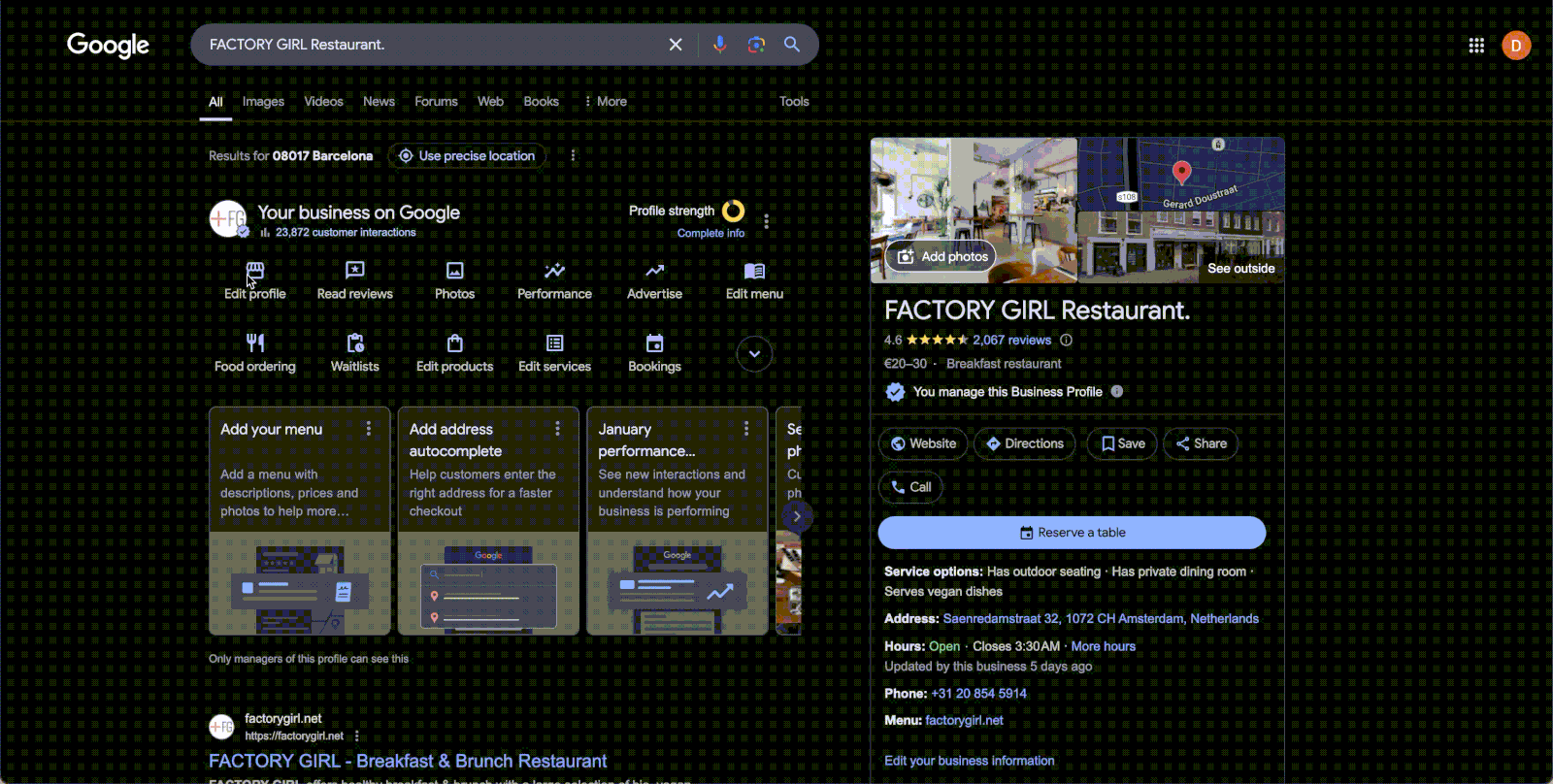
Task: Open the Tools search options
Action: tap(794, 101)
